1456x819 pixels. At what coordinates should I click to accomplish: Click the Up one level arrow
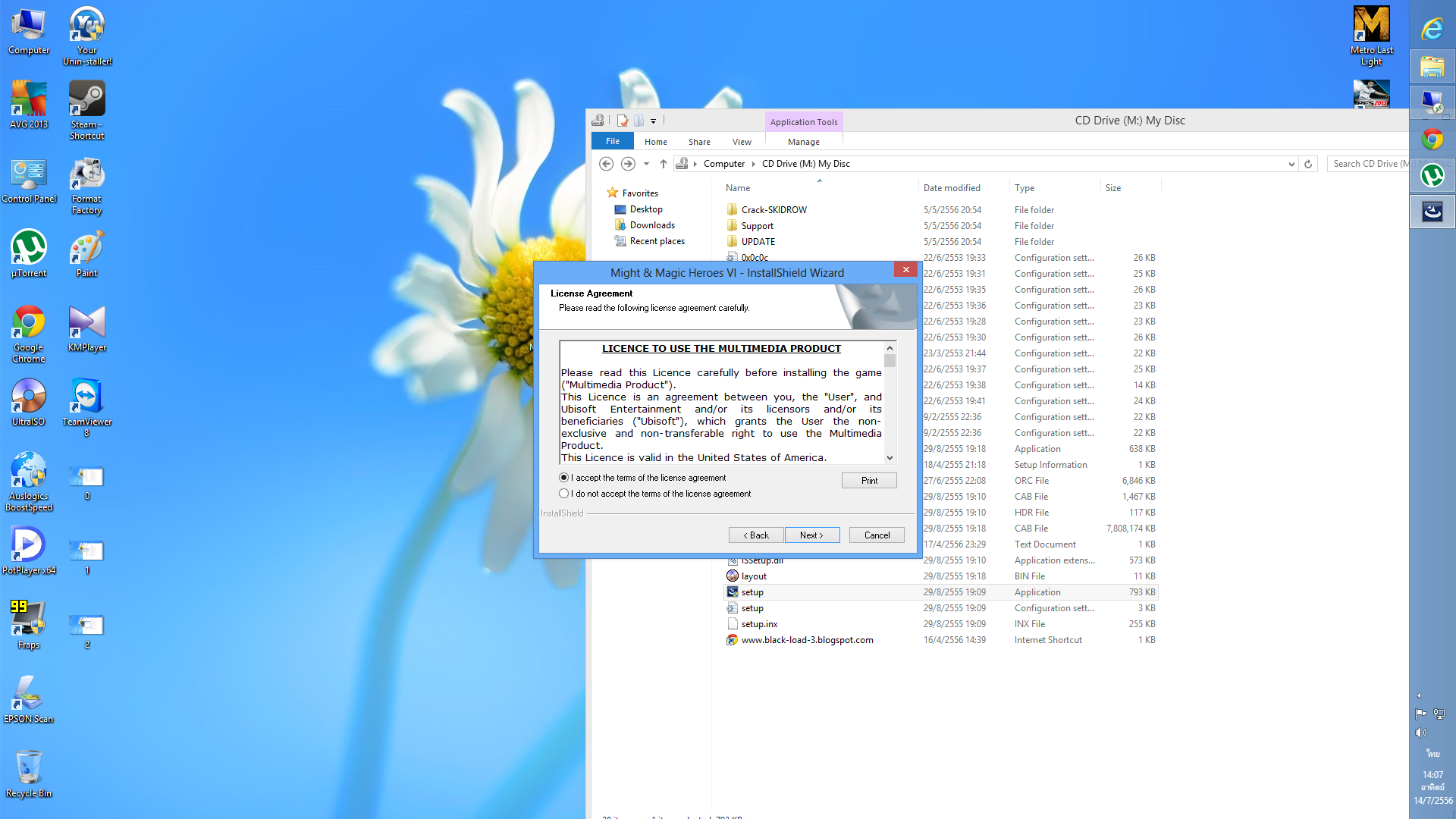pos(664,164)
